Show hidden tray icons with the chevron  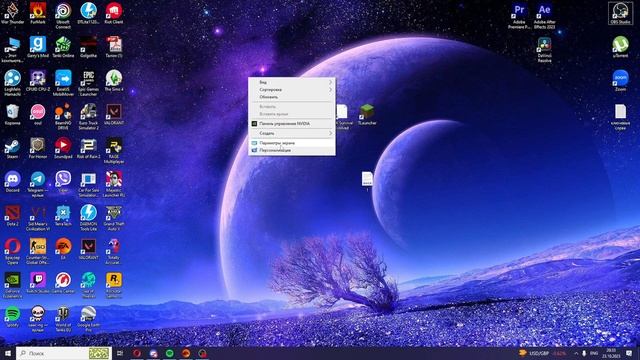[x=576, y=353]
